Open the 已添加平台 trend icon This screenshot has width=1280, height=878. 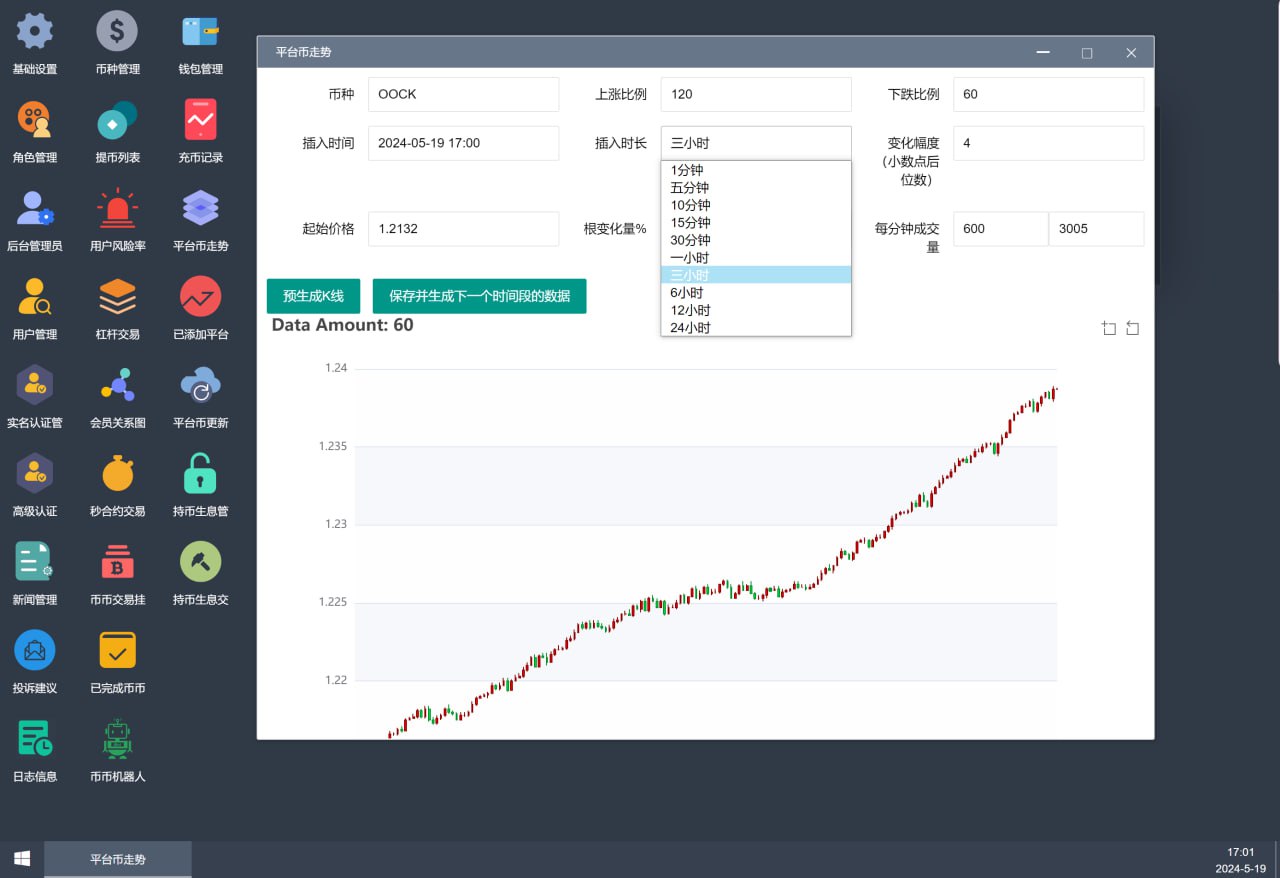point(201,297)
